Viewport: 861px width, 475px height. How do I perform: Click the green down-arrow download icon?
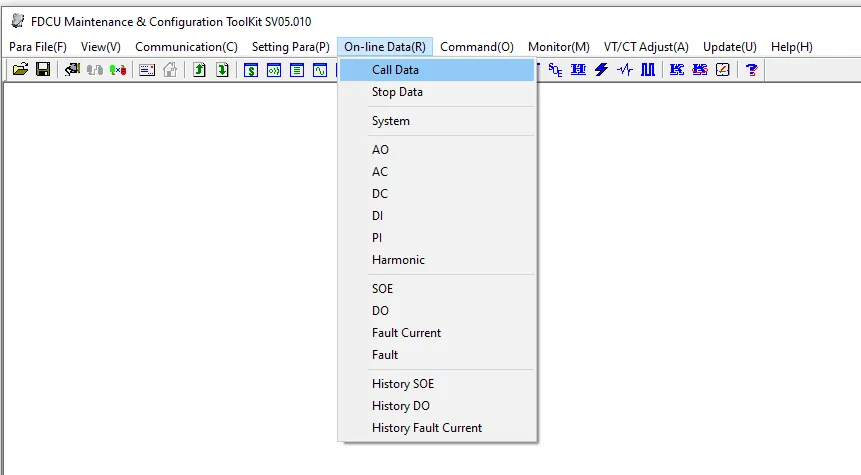[222, 70]
